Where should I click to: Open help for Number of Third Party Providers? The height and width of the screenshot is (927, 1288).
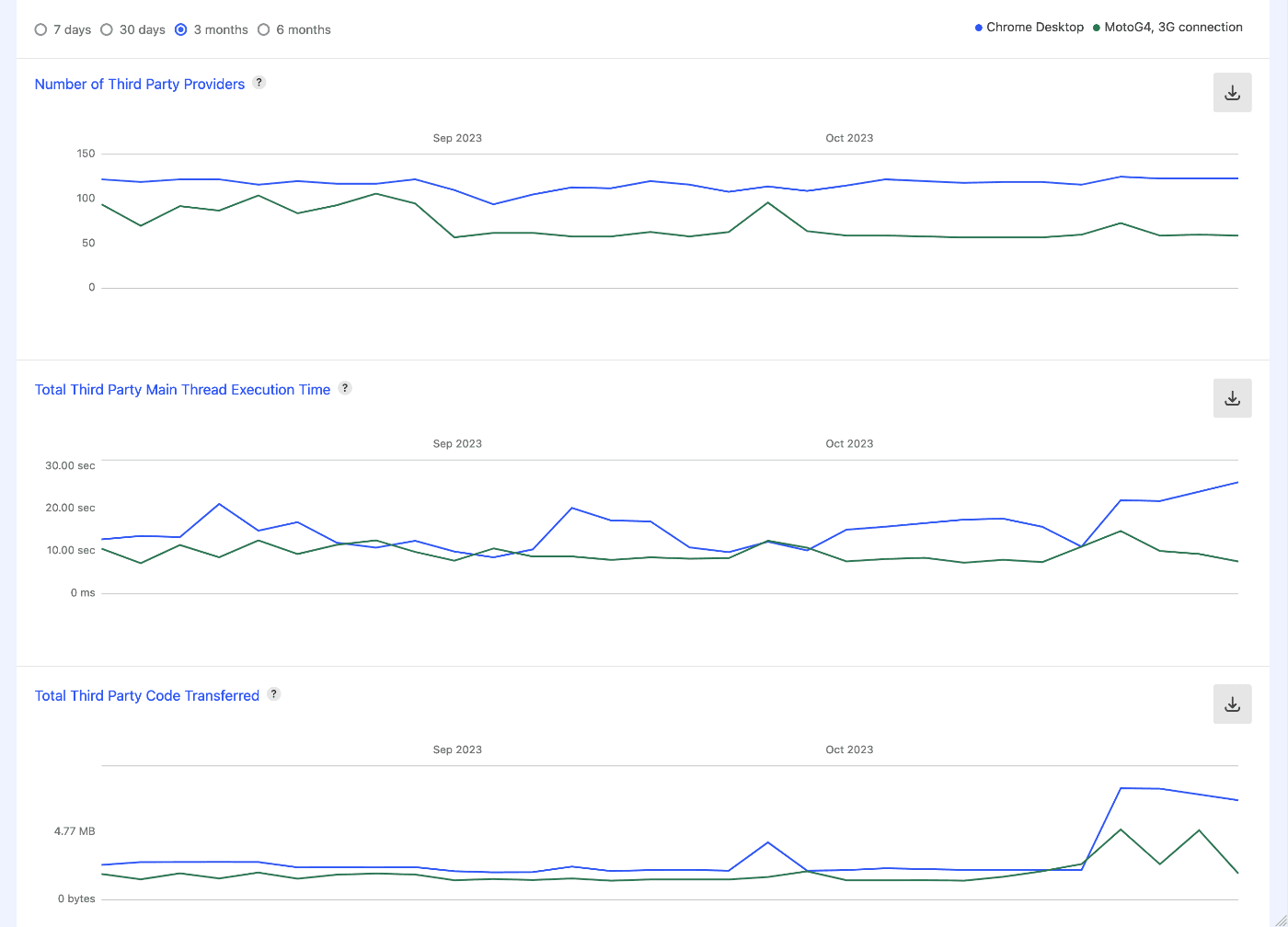click(x=259, y=83)
